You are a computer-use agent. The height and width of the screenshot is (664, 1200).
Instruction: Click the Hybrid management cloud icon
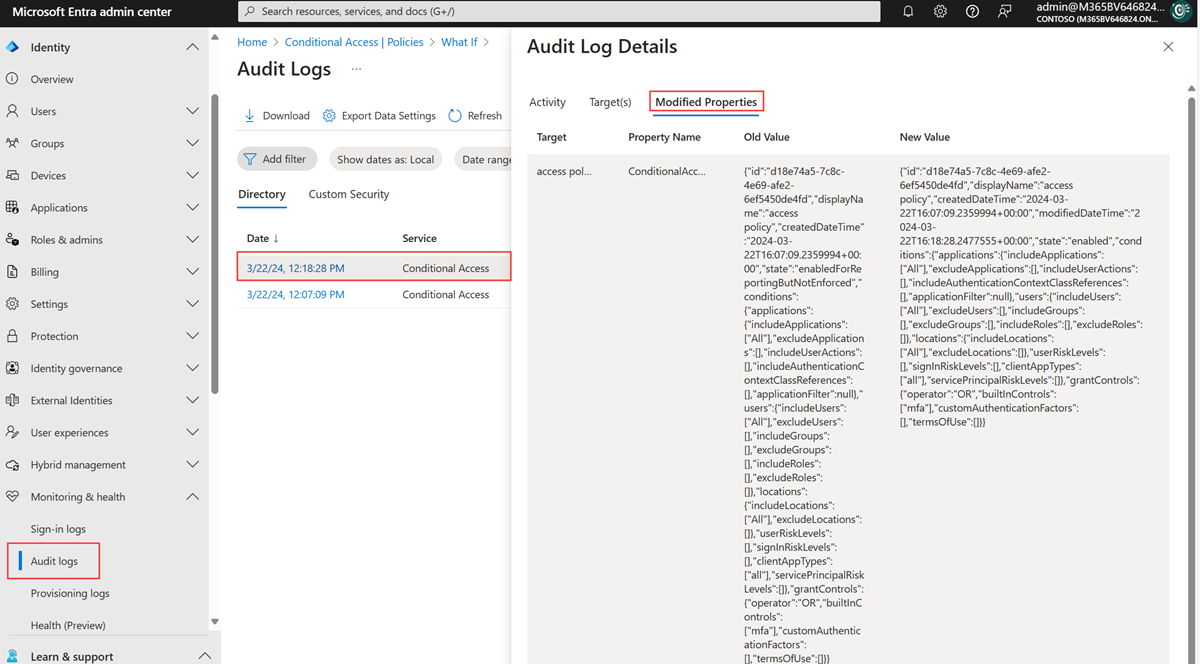click(x=12, y=464)
